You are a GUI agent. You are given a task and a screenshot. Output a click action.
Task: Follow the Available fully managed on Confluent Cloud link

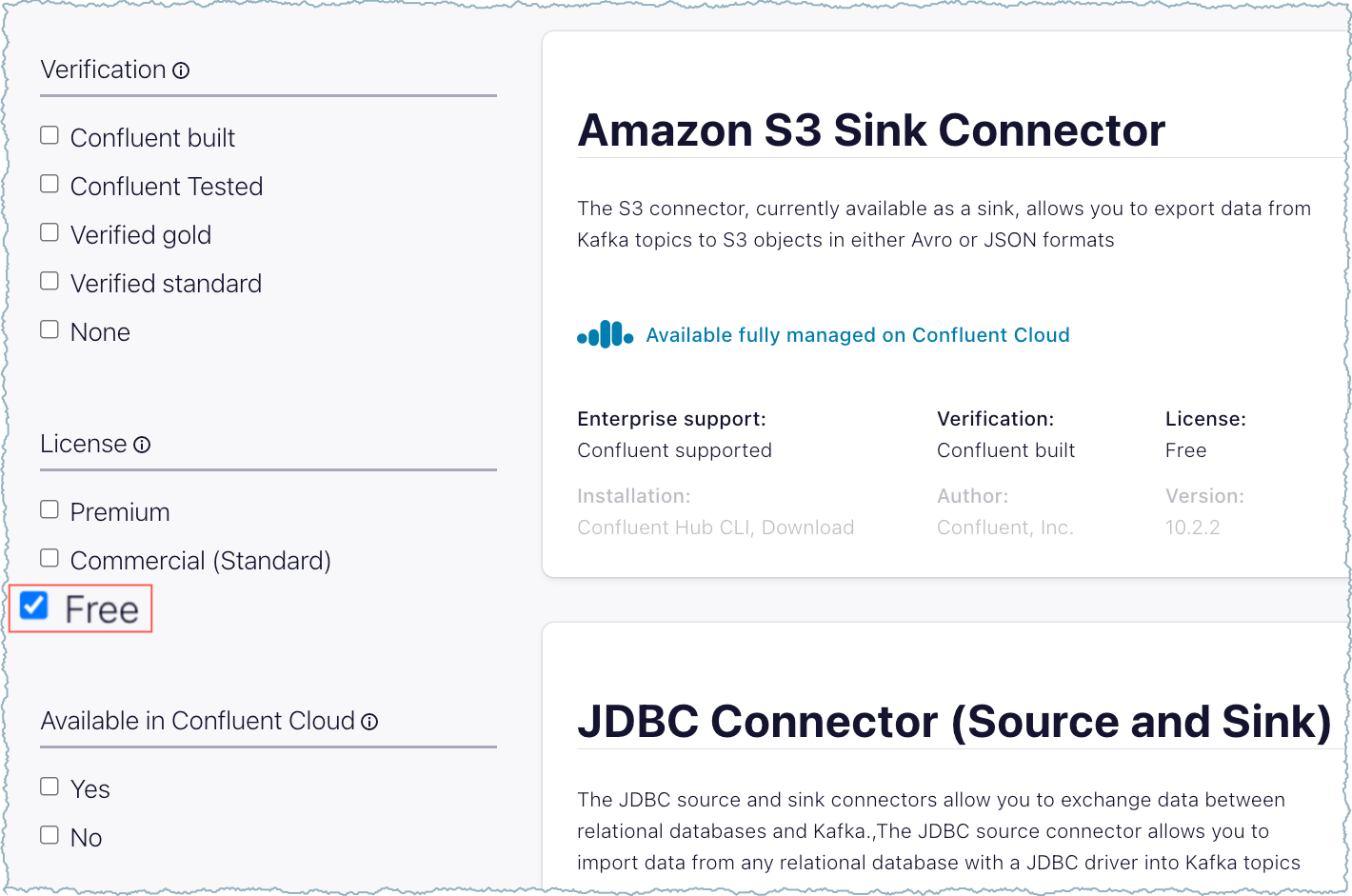[857, 335]
